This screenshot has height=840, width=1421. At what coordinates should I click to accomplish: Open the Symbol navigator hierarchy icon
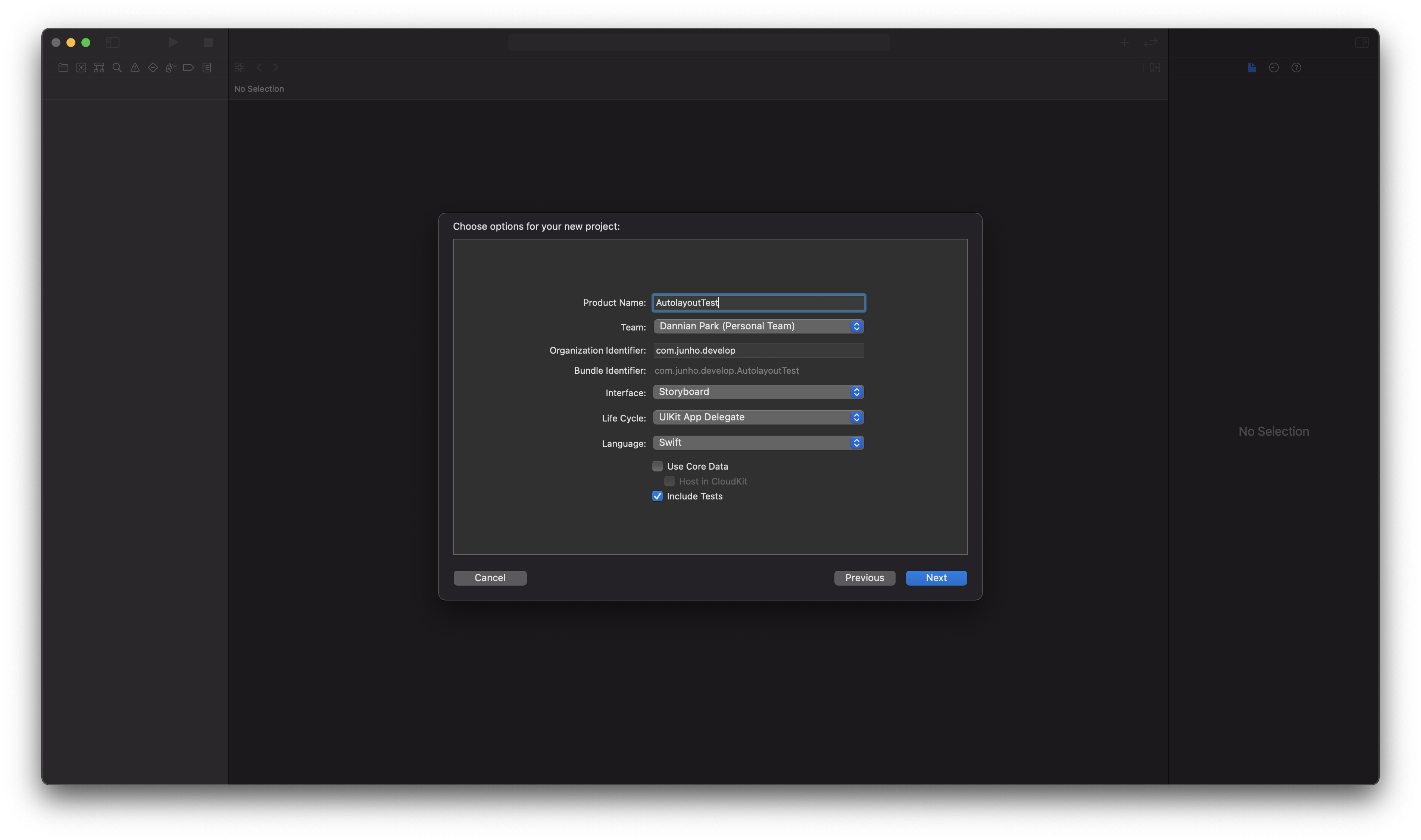(99, 68)
